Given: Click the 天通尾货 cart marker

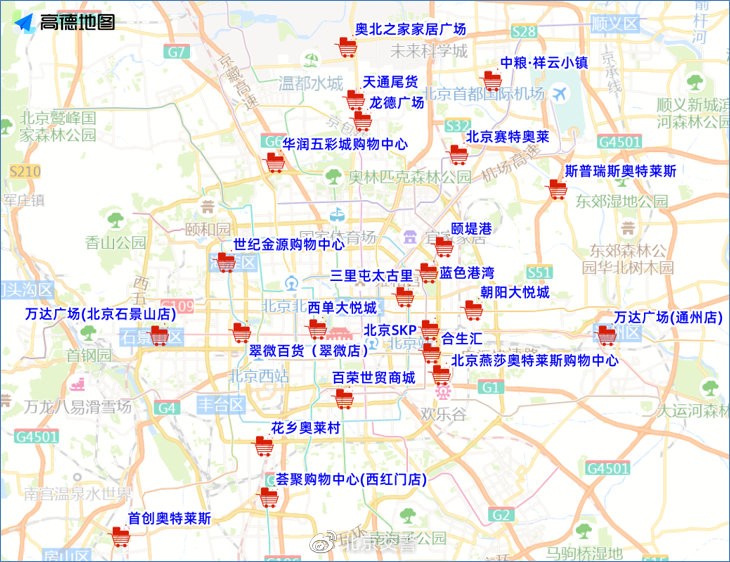Looking at the screenshot, I should tap(354, 100).
